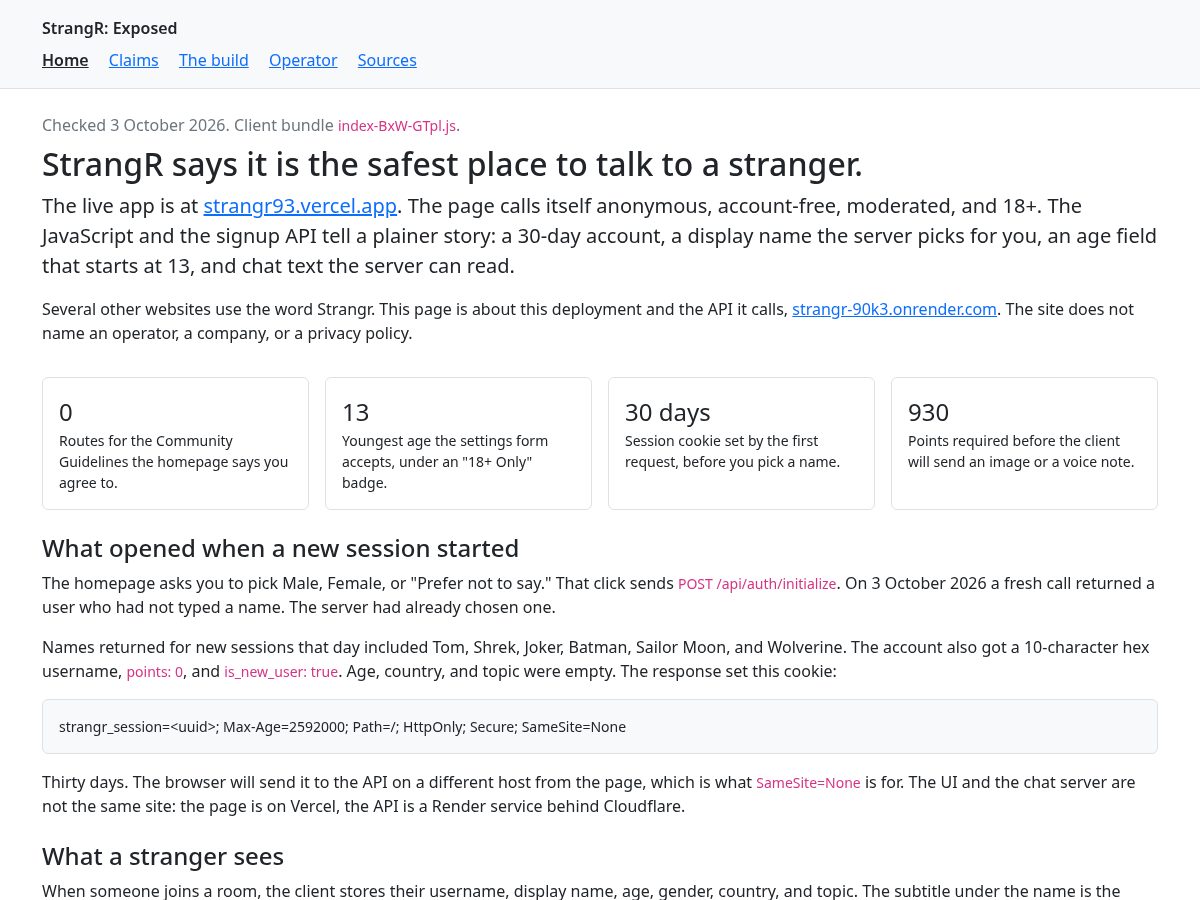Click the heading What opened when a new session started
The image size is (1200, 900).
pos(280,549)
